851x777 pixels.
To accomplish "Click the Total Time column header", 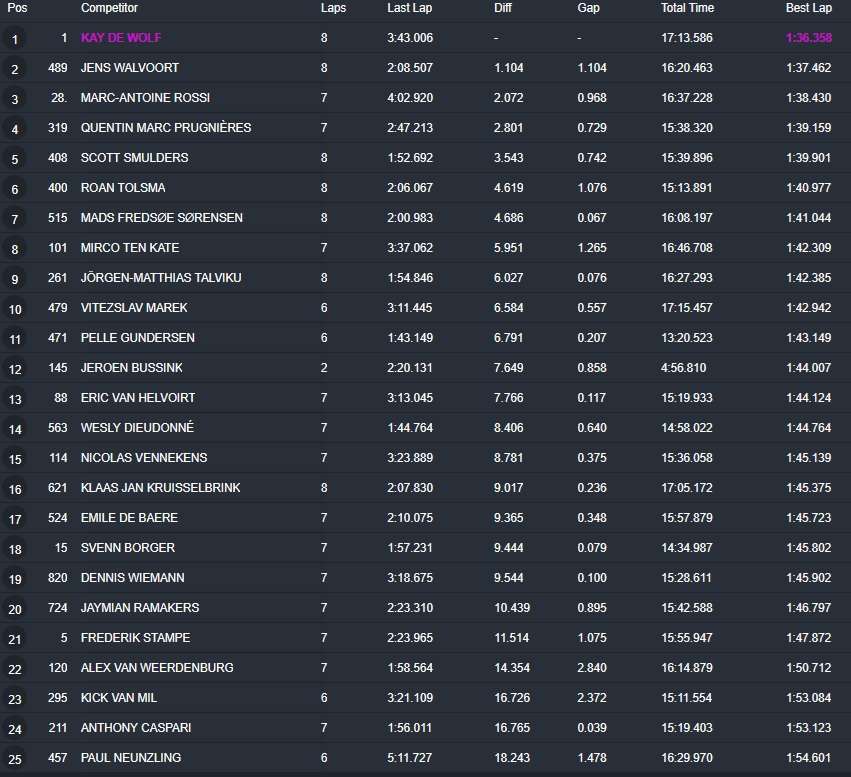I will (687, 8).
